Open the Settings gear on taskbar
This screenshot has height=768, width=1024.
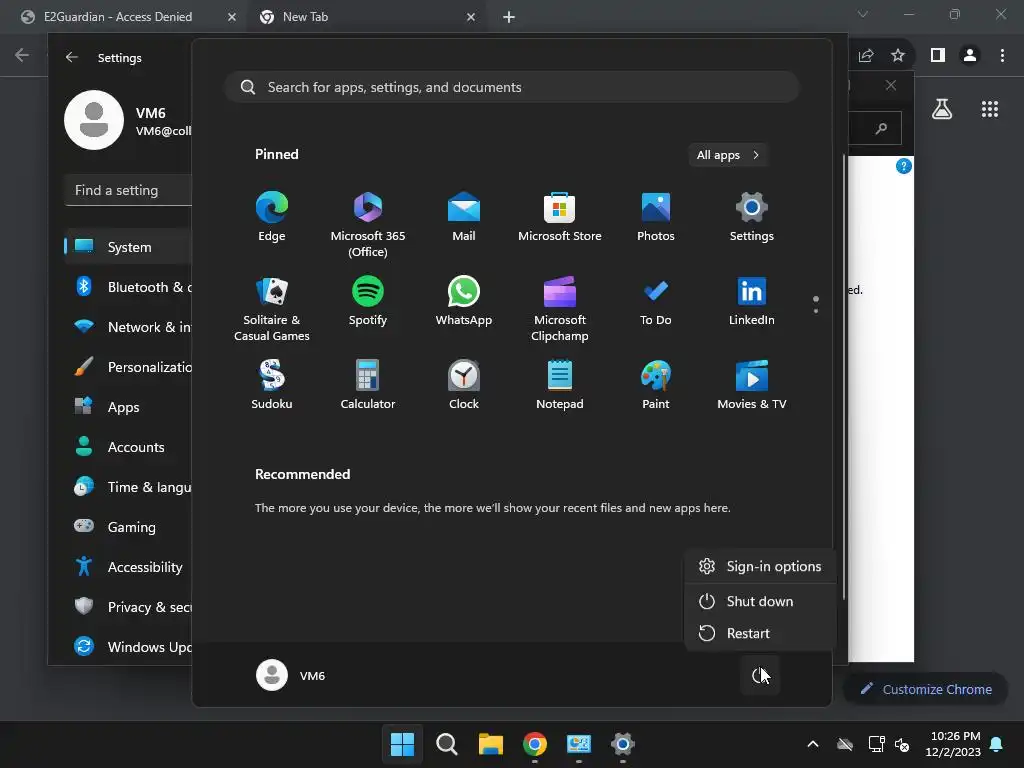(623, 744)
